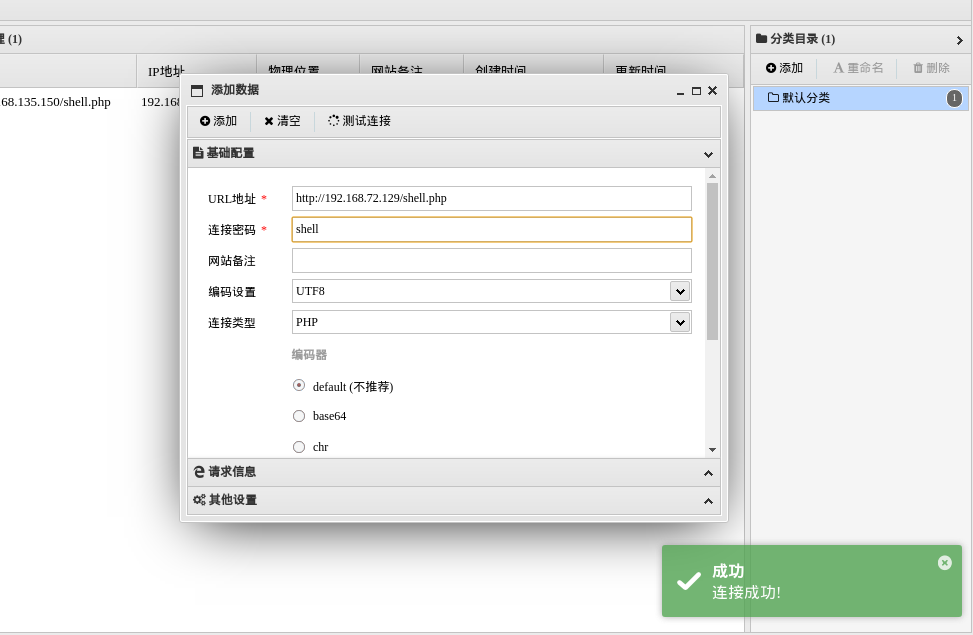
Task: Click 删除 in 分类目录 panel
Action: coord(931,68)
